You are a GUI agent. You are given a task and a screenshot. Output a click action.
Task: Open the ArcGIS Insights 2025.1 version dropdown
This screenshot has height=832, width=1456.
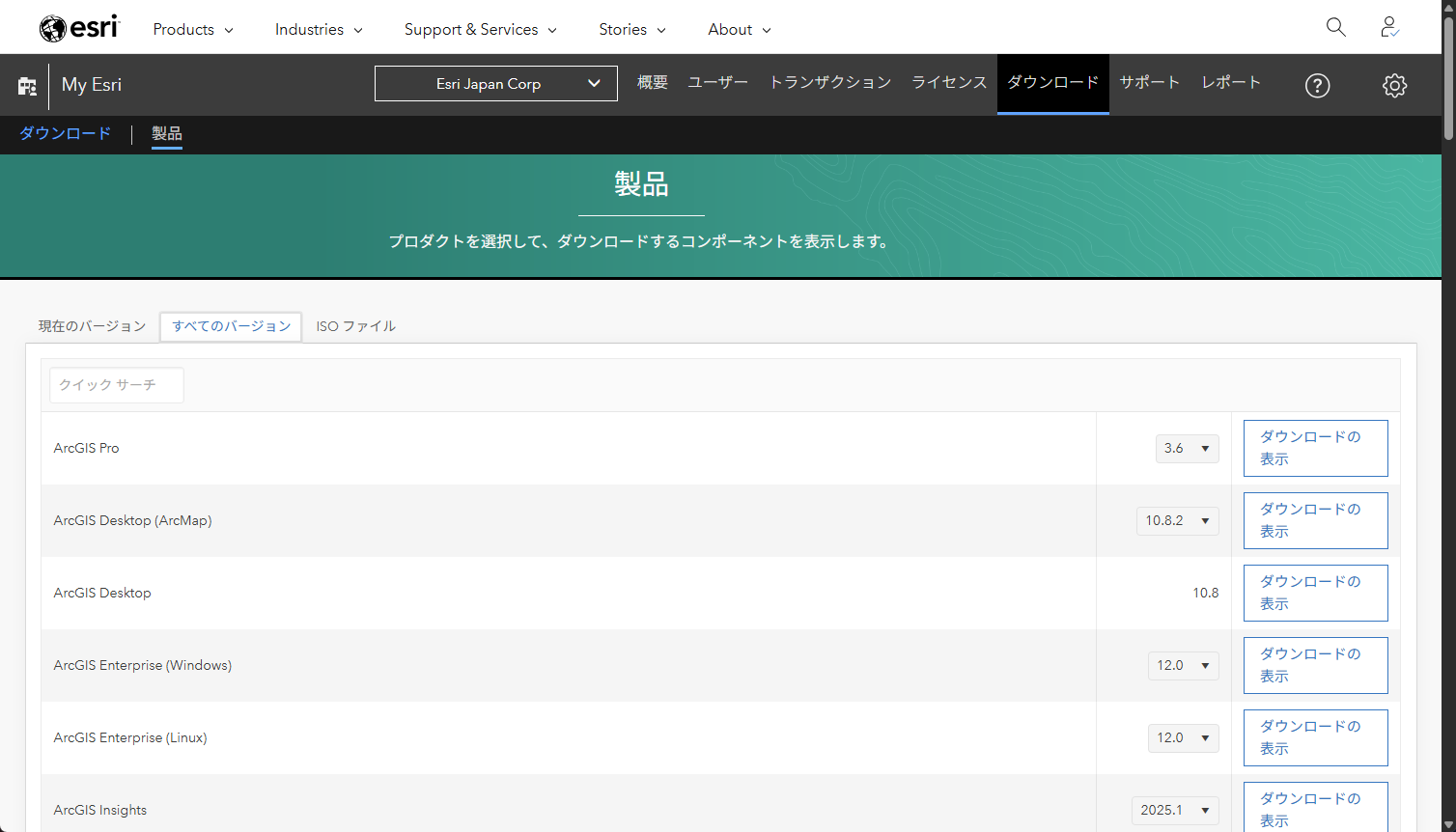[x=1174, y=811]
